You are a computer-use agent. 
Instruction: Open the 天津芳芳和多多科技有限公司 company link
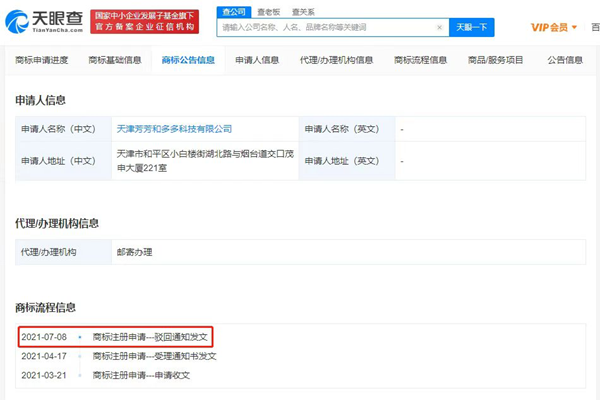174,129
